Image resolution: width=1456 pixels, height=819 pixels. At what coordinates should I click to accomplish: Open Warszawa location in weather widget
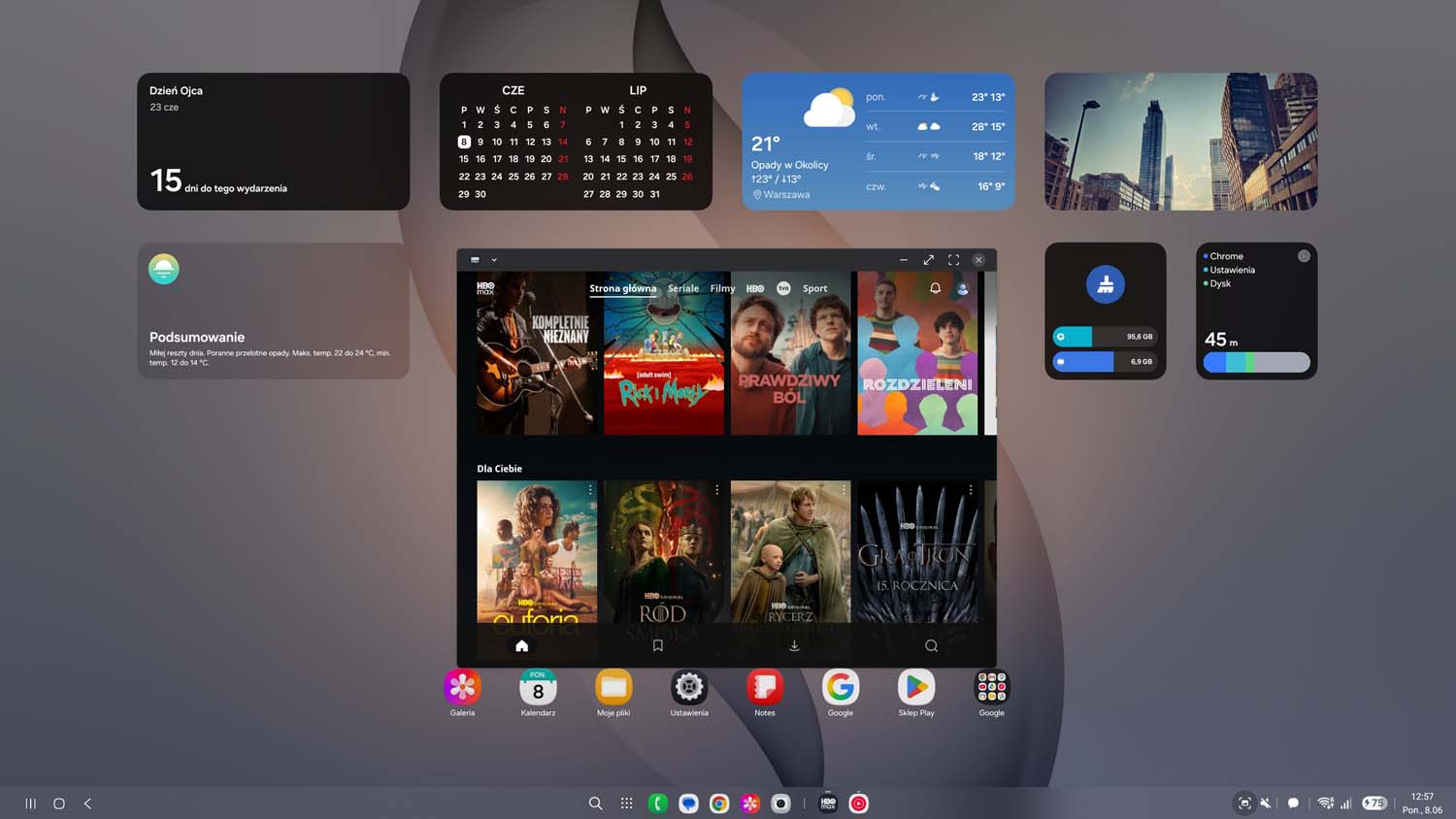pos(781,194)
